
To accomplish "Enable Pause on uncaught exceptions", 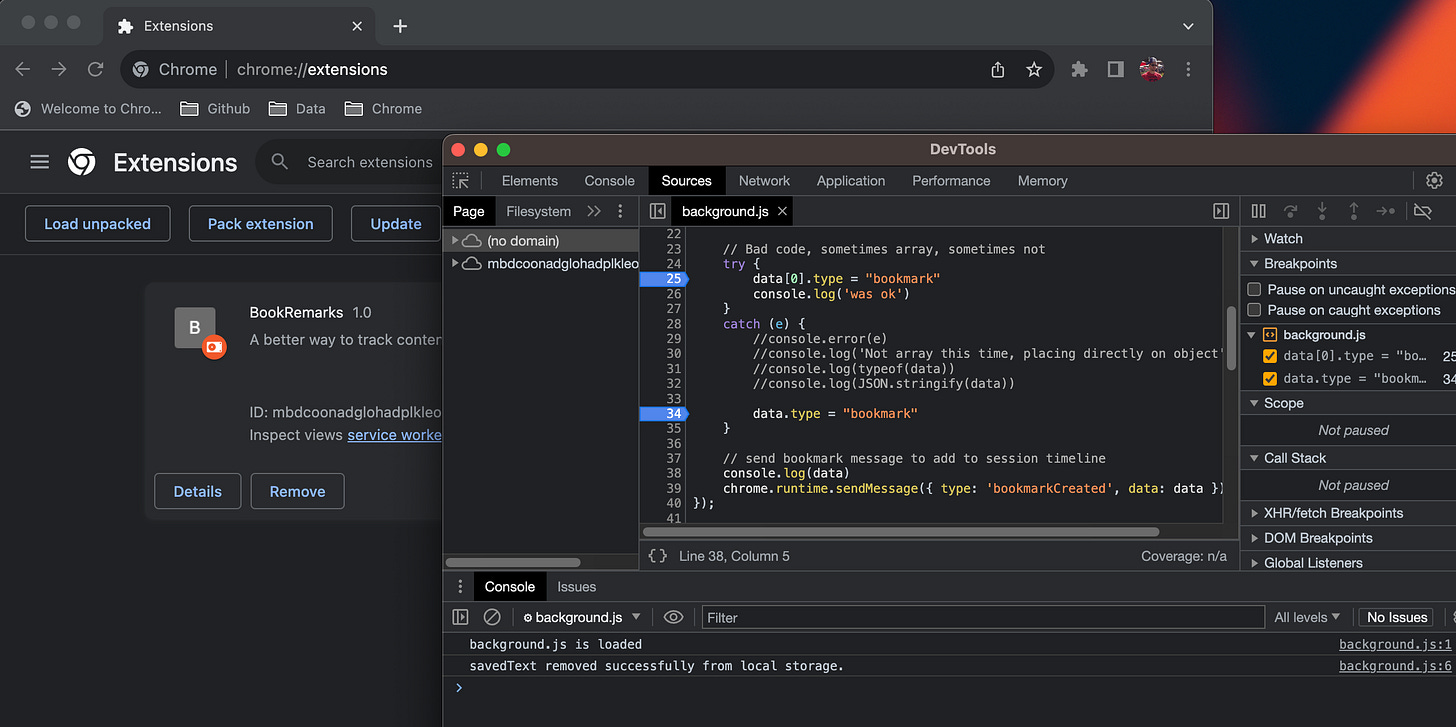I will pyautogui.click(x=1254, y=289).
